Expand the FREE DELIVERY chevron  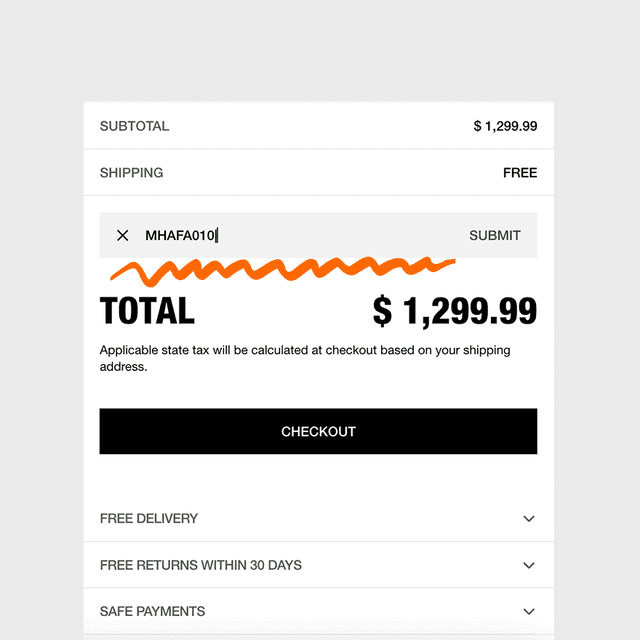point(529,519)
